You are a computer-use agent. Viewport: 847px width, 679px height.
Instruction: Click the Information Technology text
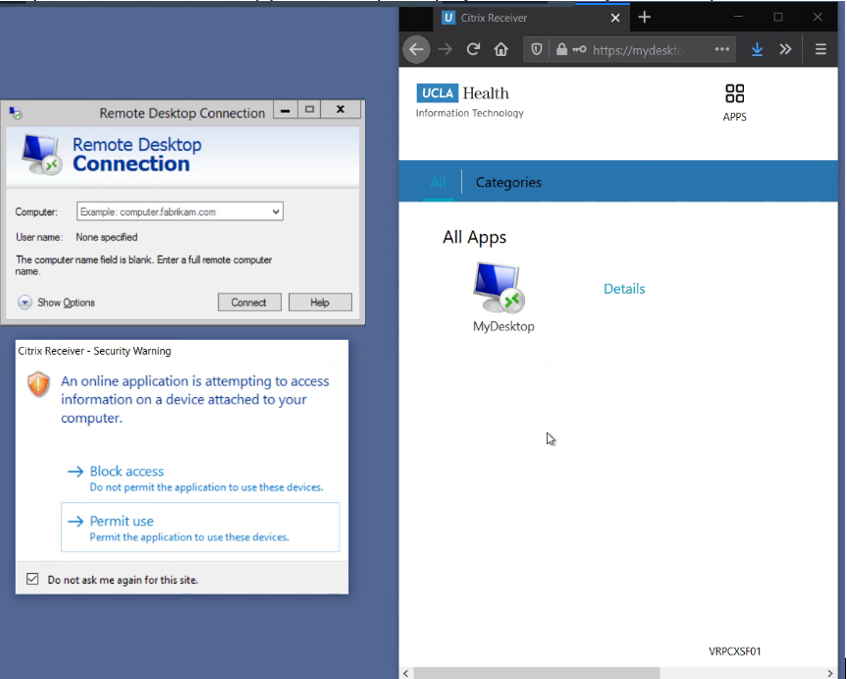point(469,113)
